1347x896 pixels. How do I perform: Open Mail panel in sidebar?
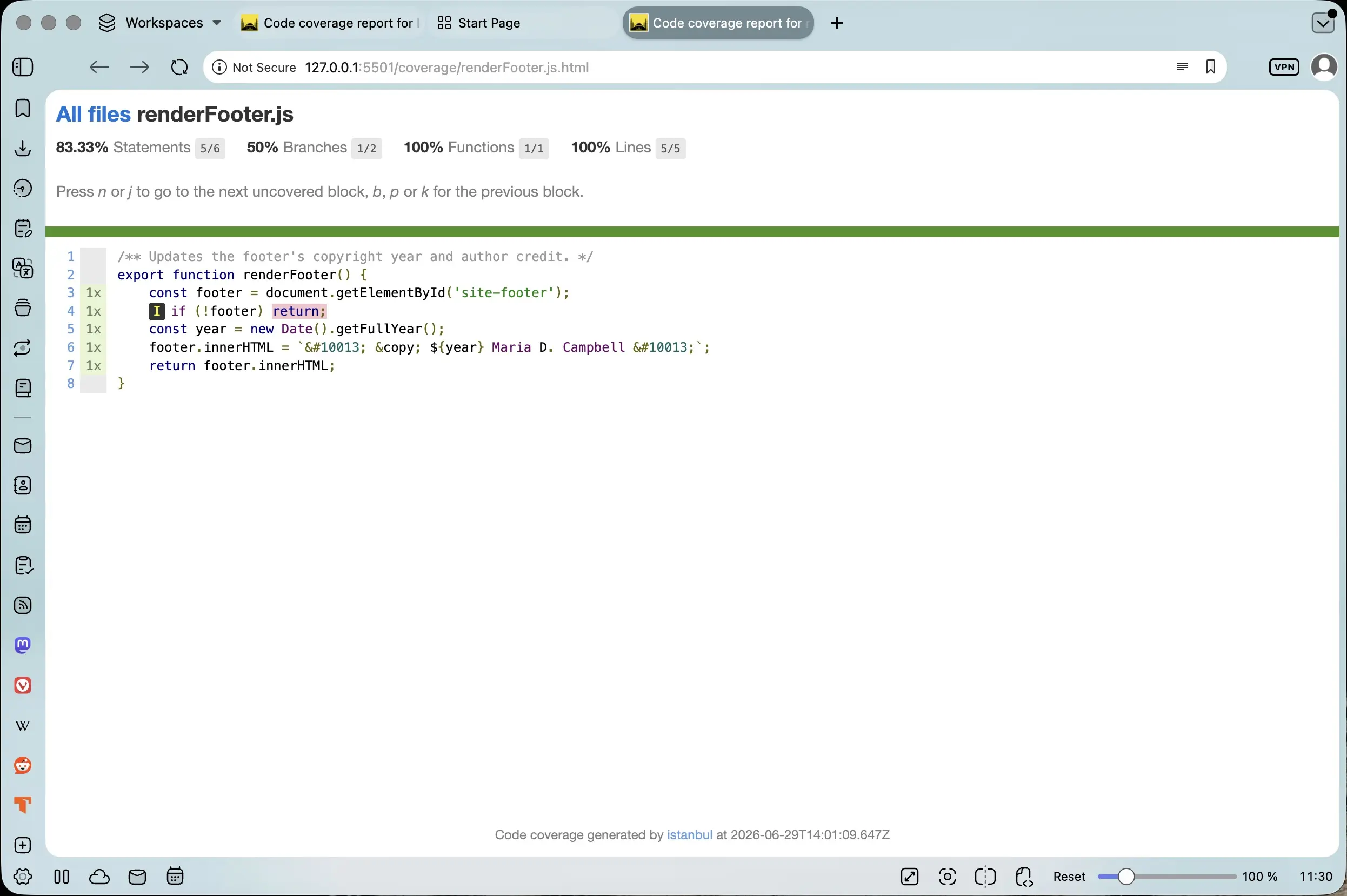coord(23,446)
